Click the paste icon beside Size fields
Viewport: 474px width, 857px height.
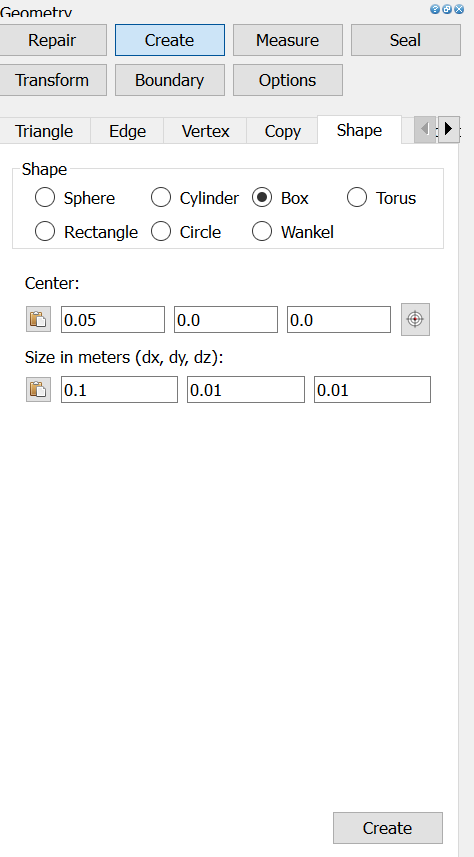tap(38, 389)
